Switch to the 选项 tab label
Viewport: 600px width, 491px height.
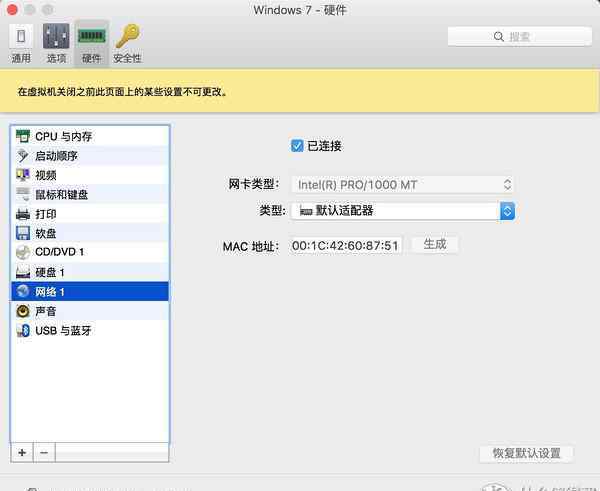(56, 58)
